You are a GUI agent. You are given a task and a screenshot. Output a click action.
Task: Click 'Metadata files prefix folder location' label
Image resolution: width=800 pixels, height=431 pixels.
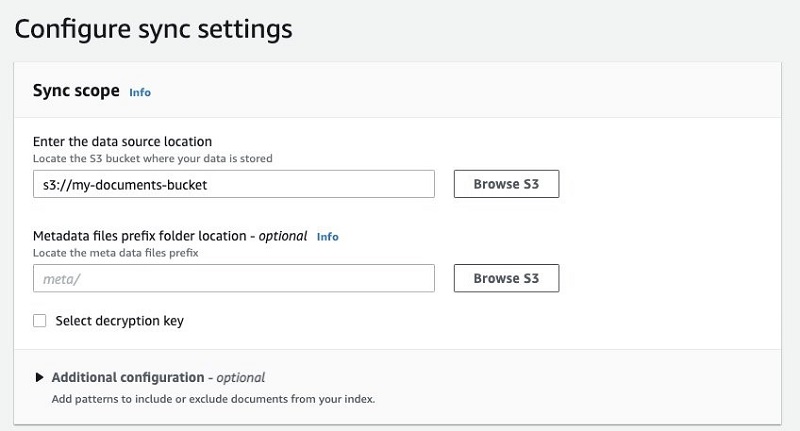tap(140, 236)
